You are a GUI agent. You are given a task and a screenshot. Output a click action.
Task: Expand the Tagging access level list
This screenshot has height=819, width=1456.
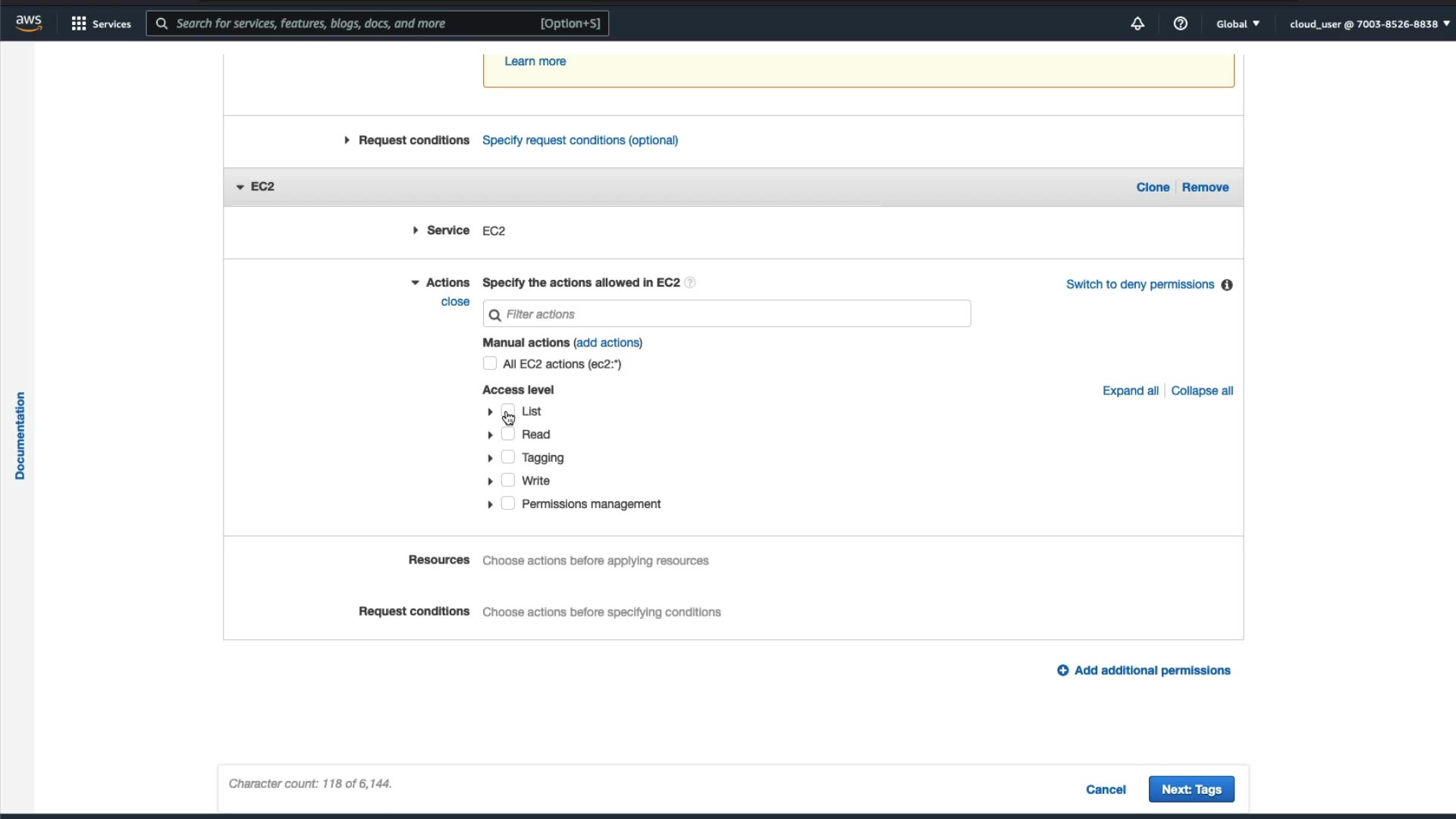[490, 458]
